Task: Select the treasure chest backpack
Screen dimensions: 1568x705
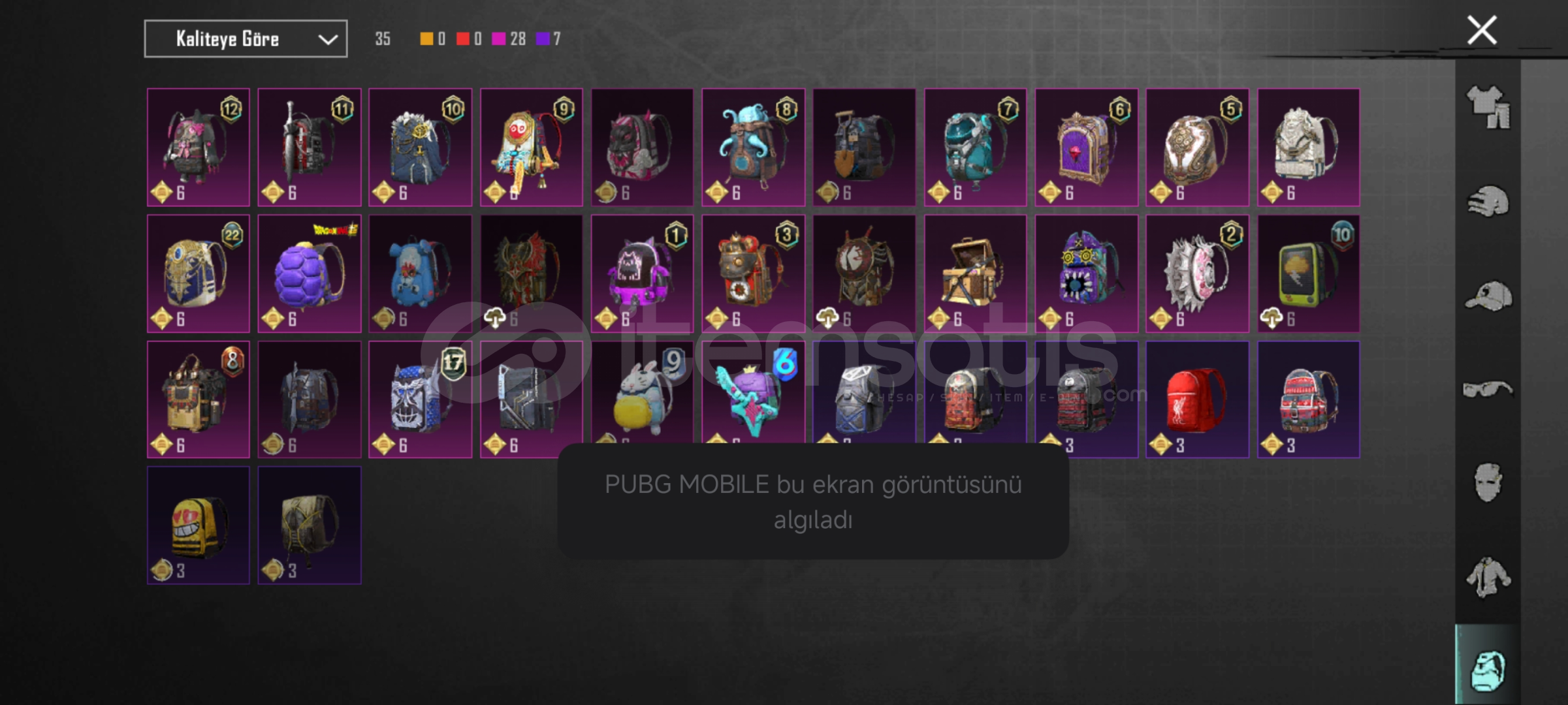Action: pyautogui.click(x=975, y=274)
